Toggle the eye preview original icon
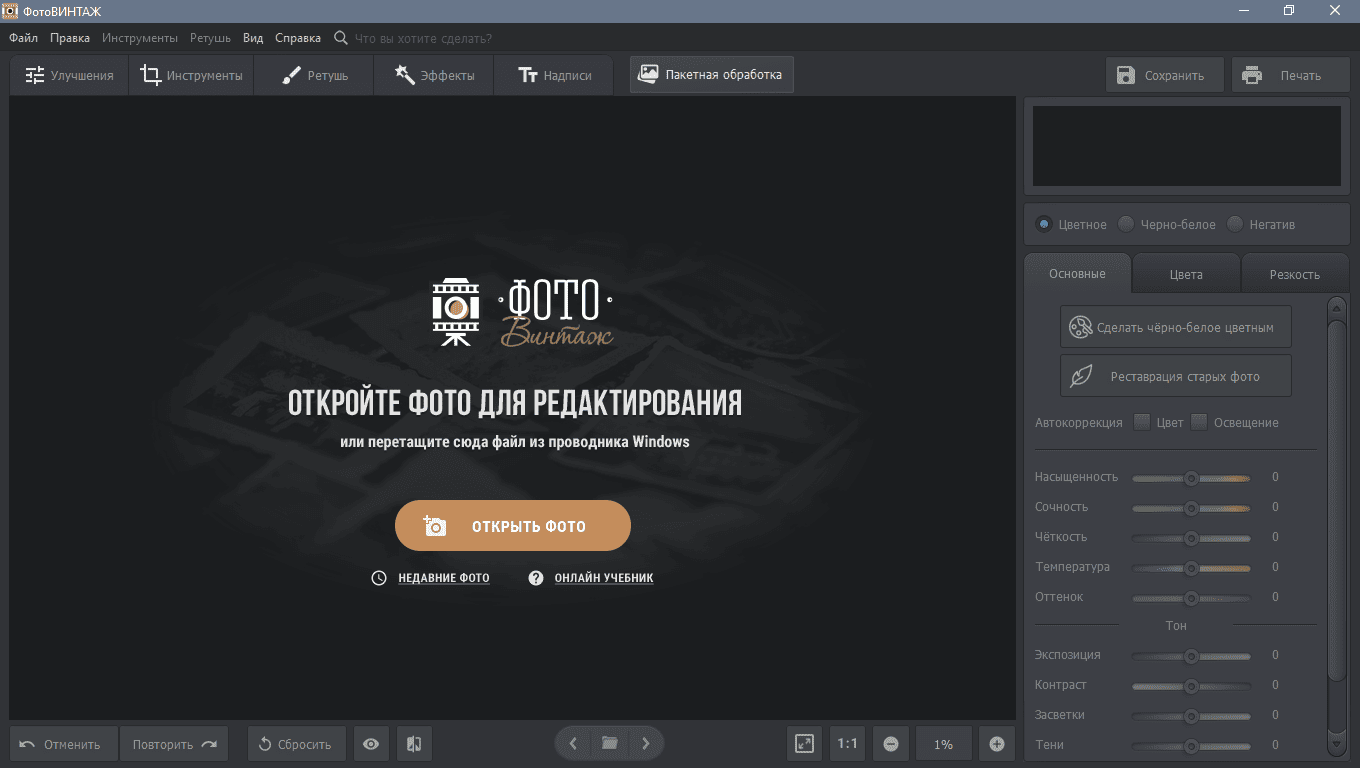Screen dimensions: 1360x768 tap(371, 744)
